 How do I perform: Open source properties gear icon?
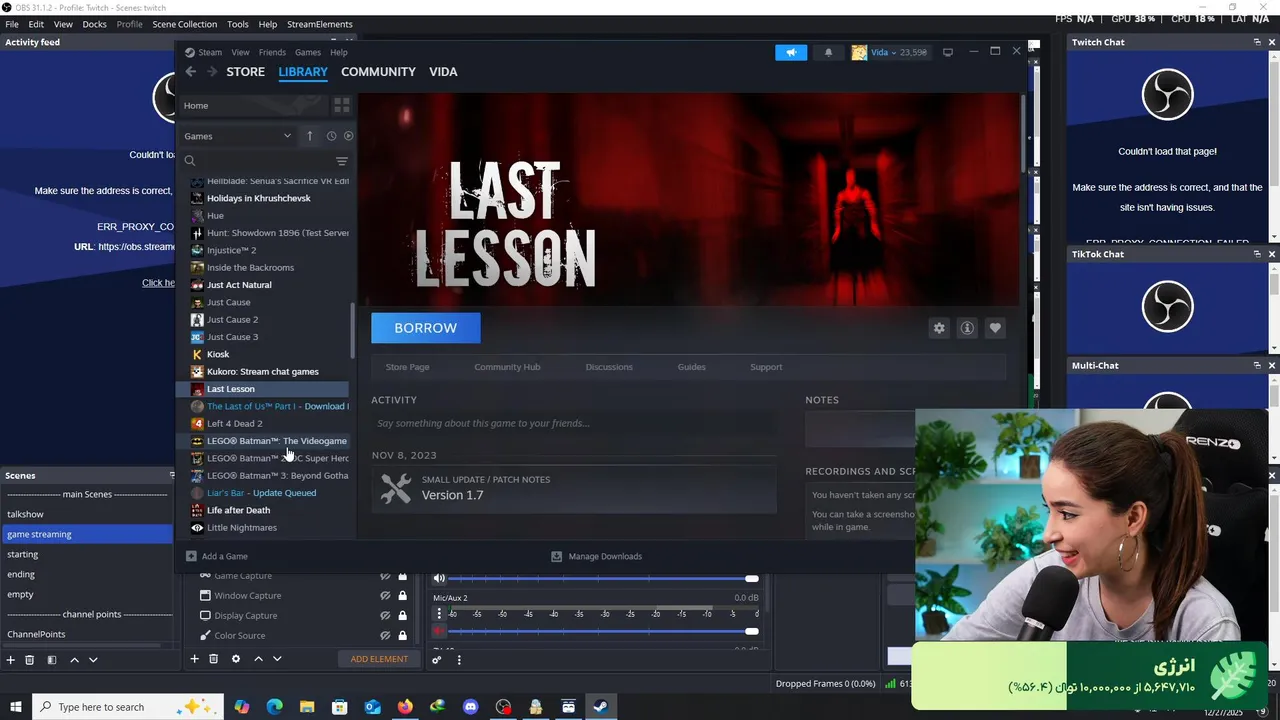coord(236,659)
